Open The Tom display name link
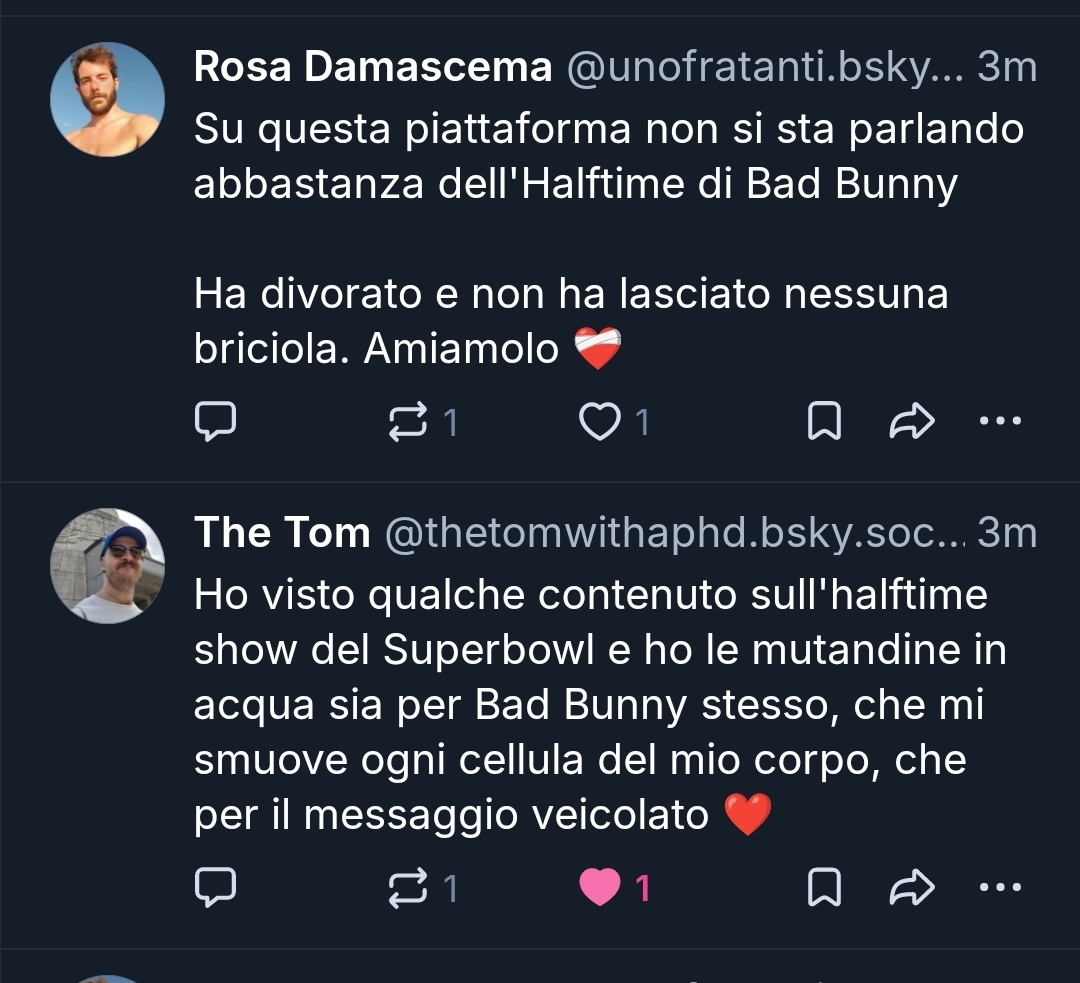Viewport: 1080px width, 983px height. point(281,533)
